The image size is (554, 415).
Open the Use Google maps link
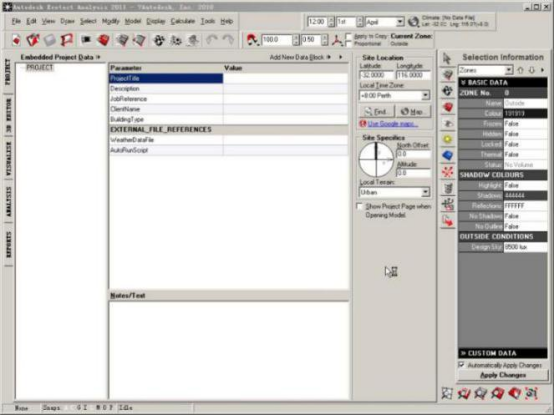click(x=393, y=124)
